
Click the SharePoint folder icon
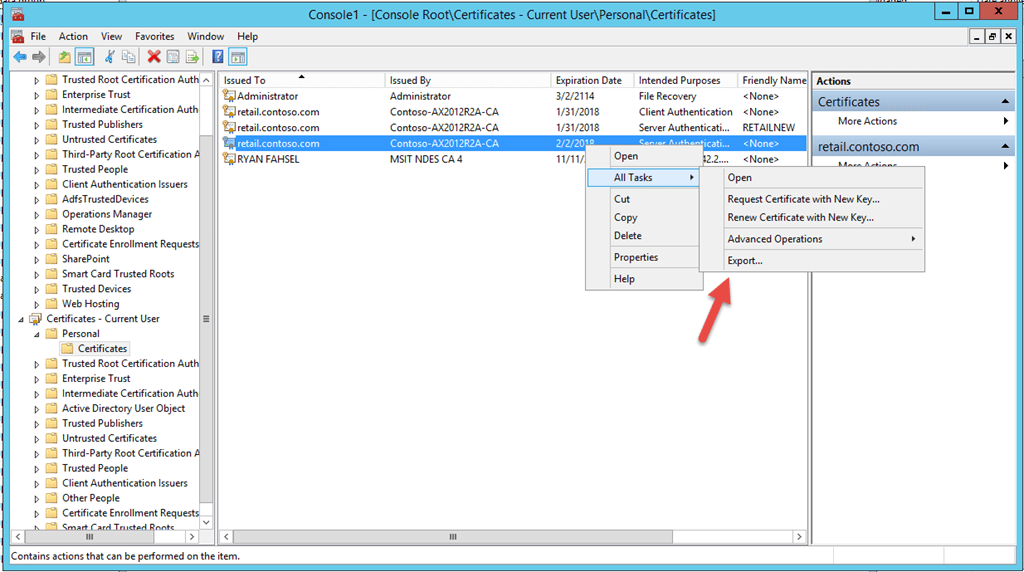point(52,259)
